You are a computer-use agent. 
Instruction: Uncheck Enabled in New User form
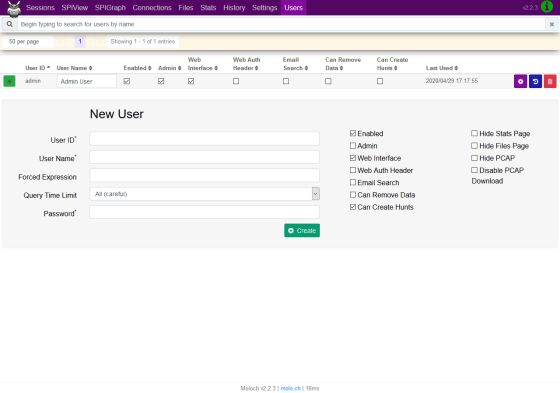[353, 133]
